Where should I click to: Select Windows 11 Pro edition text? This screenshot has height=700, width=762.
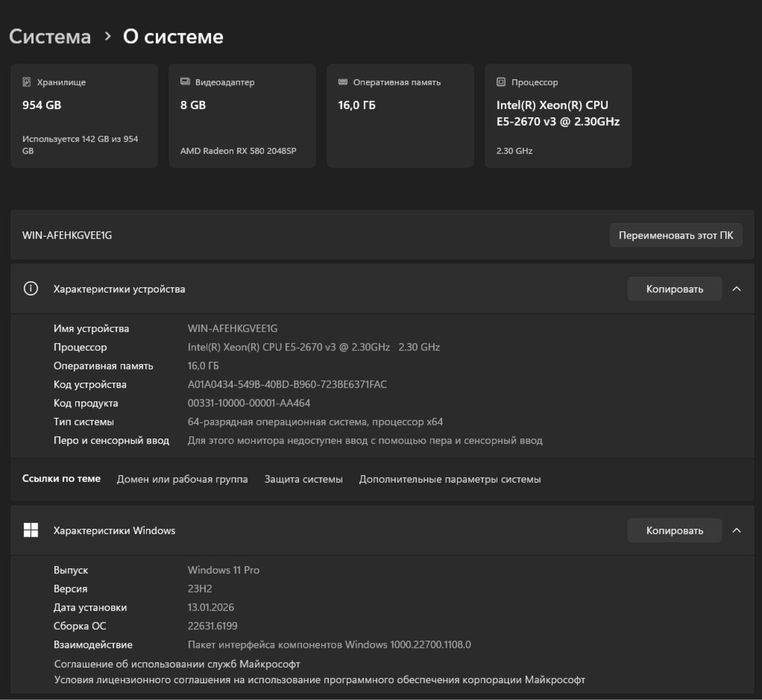(224, 570)
